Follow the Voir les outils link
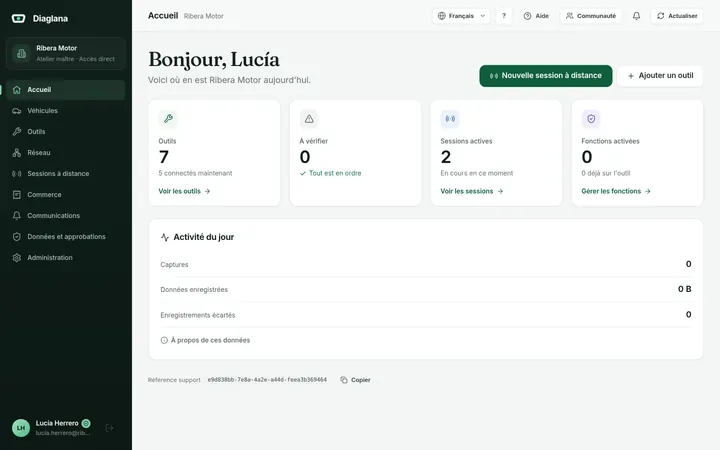The width and height of the screenshot is (720, 450). [184, 191]
